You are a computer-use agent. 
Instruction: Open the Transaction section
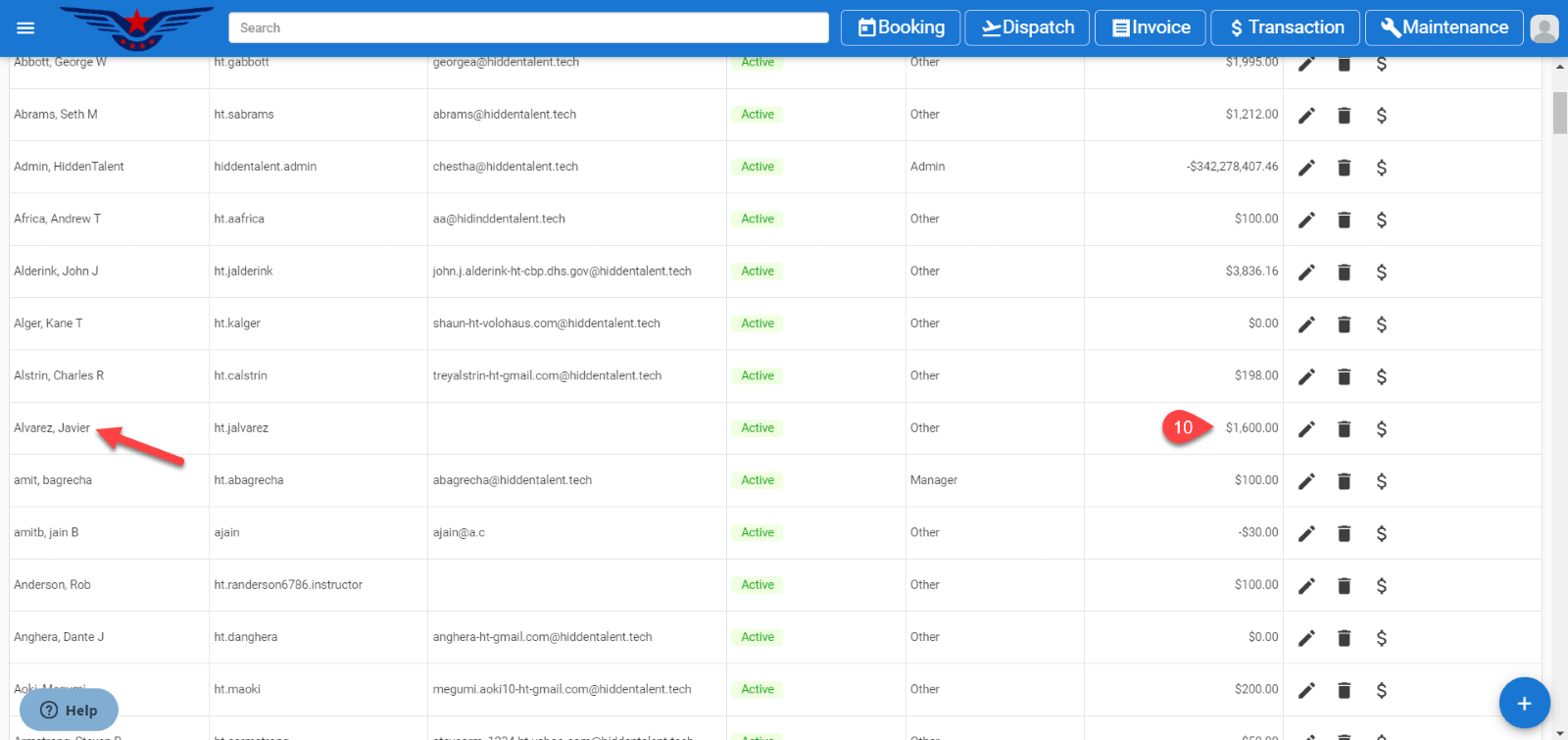click(1285, 27)
